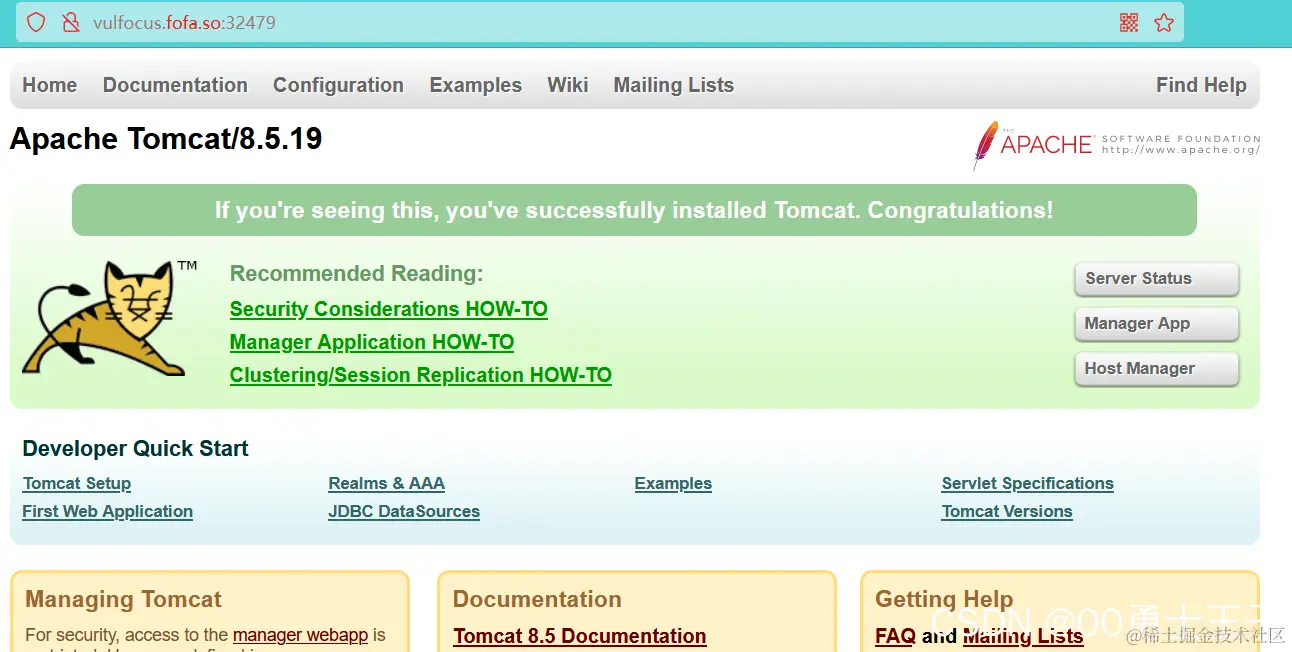This screenshot has width=1292, height=652.
Task: Open the QR code icon in address bar
Action: pos(1129,22)
